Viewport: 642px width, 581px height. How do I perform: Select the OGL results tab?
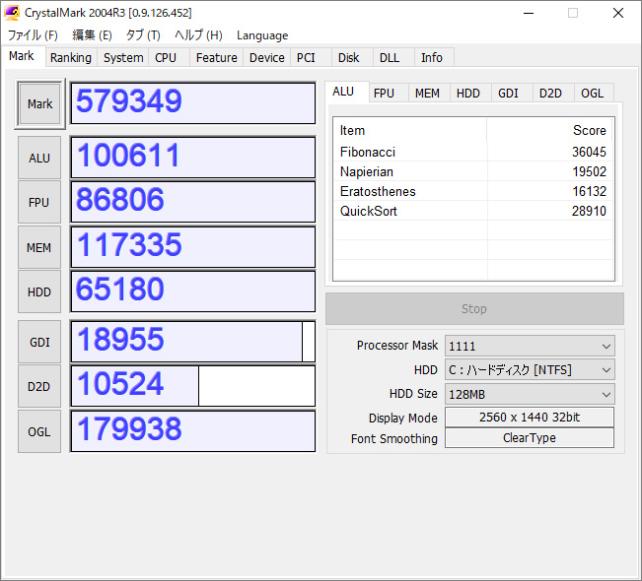click(591, 93)
